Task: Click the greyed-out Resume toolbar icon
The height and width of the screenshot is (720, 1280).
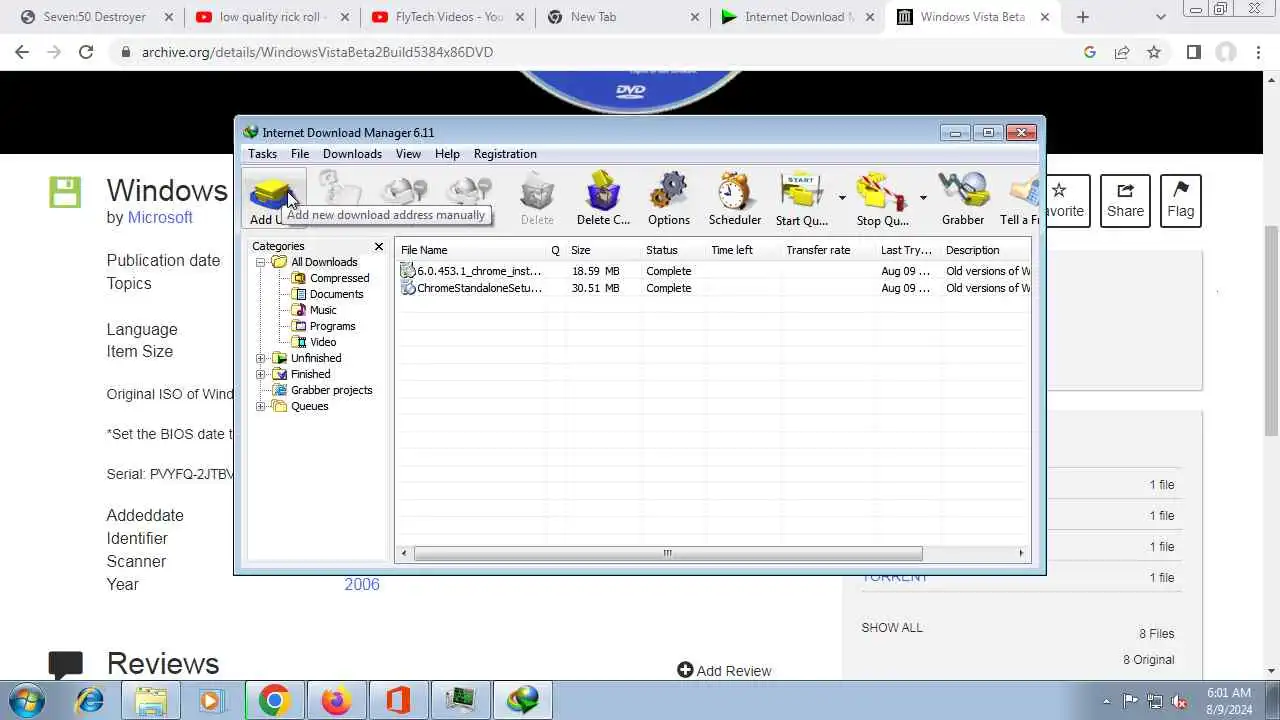Action: click(340, 190)
